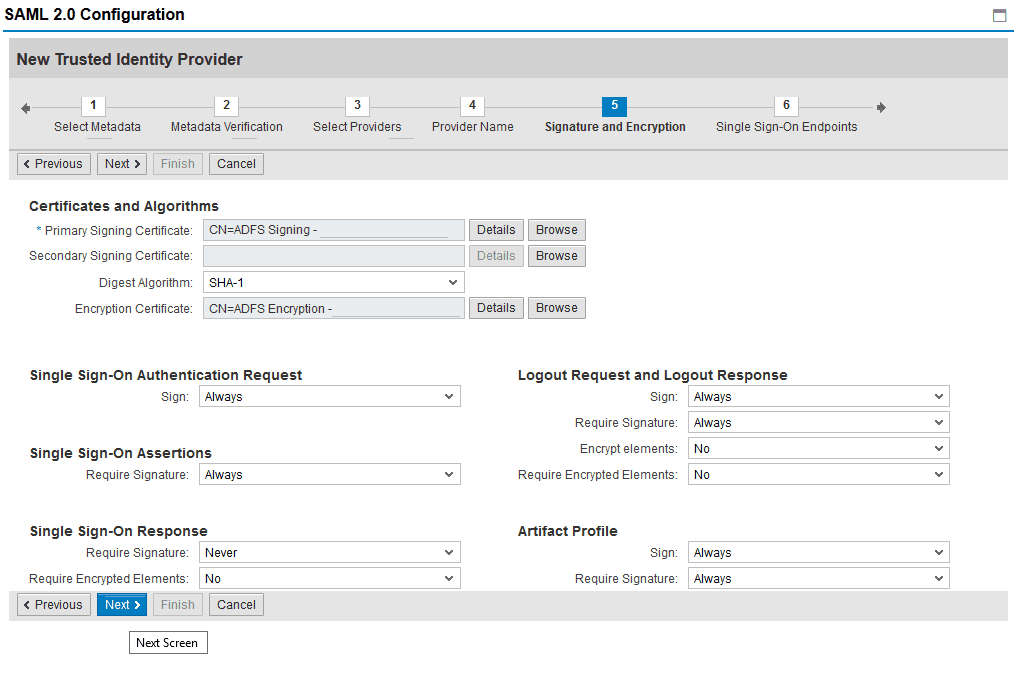1019x684 pixels.
Task: Click the bottom Cancel button
Action: point(236,605)
